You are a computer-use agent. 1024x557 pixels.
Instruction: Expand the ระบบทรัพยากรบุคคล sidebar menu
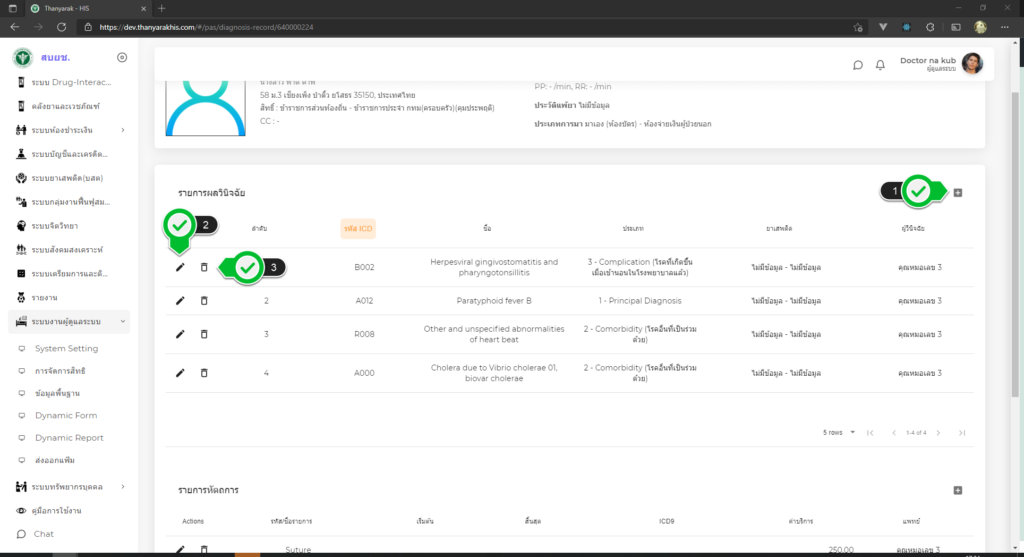pyautogui.click(x=122, y=486)
